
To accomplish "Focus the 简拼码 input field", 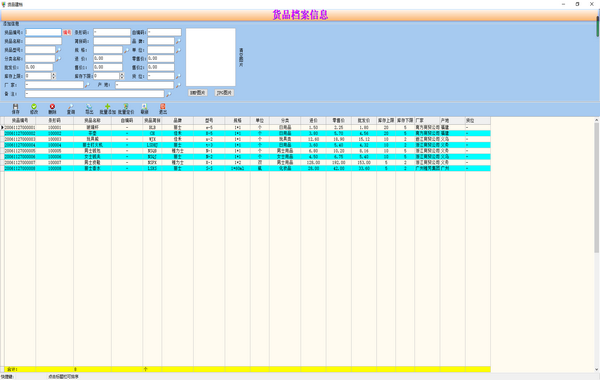I will pos(112,41).
